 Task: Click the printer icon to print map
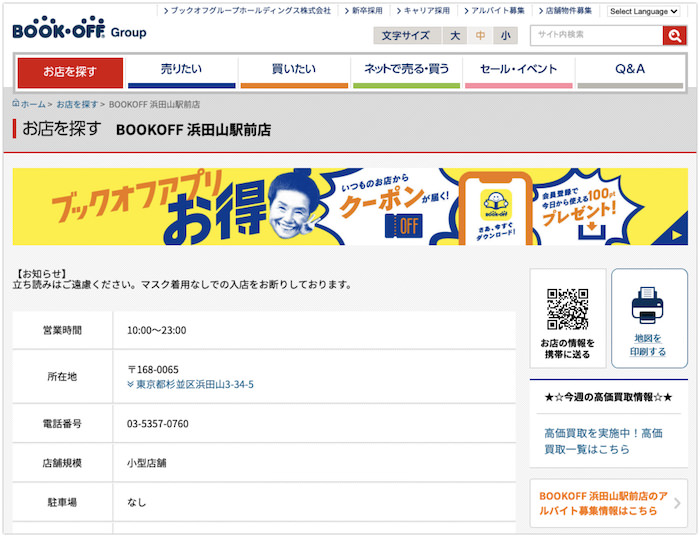point(647,305)
